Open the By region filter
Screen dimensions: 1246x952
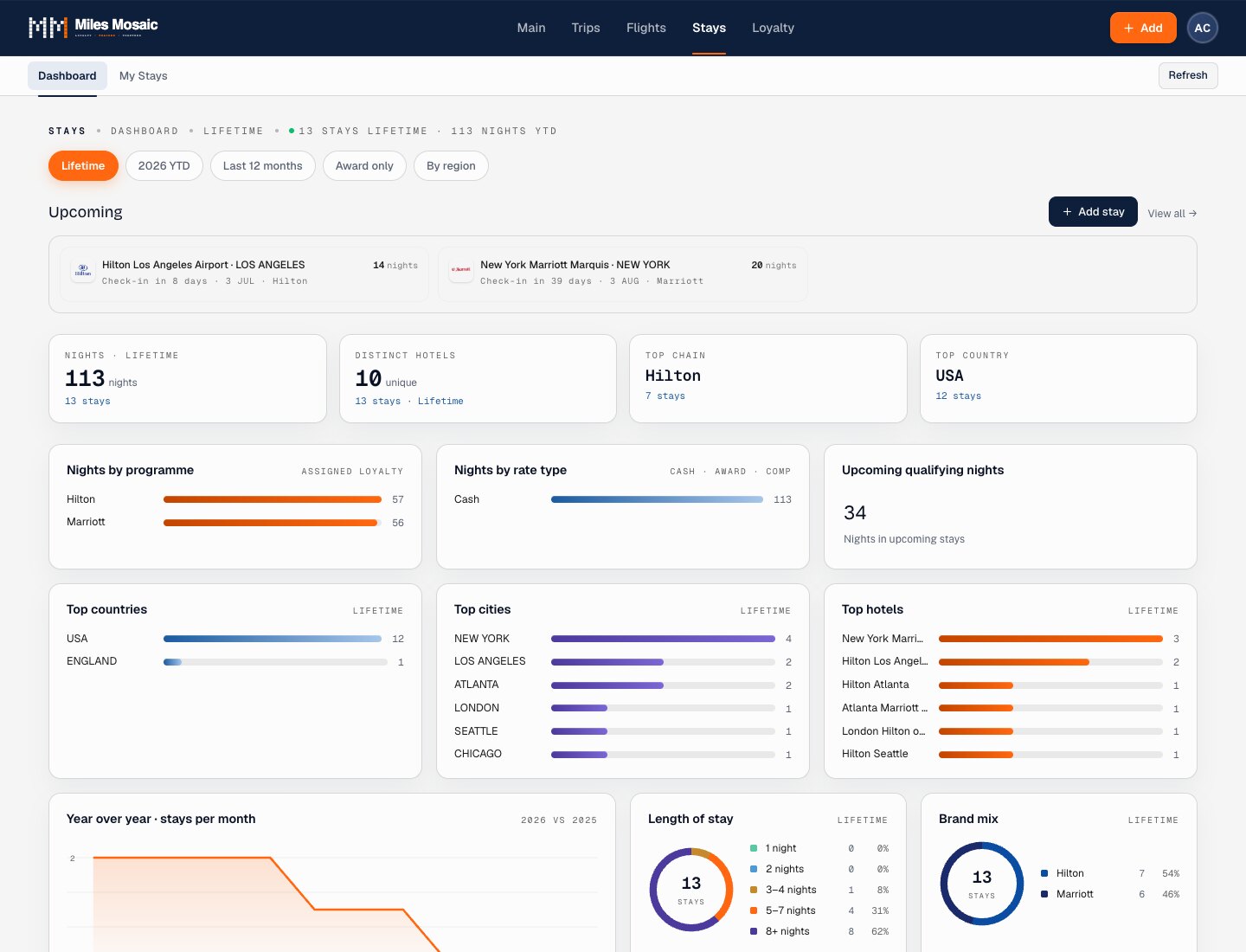pos(451,166)
